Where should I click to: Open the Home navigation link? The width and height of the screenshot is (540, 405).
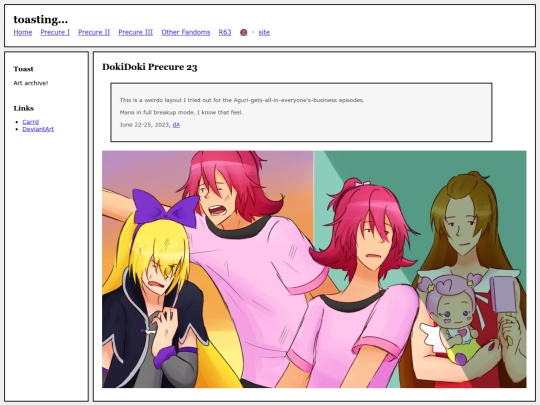[x=23, y=32]
